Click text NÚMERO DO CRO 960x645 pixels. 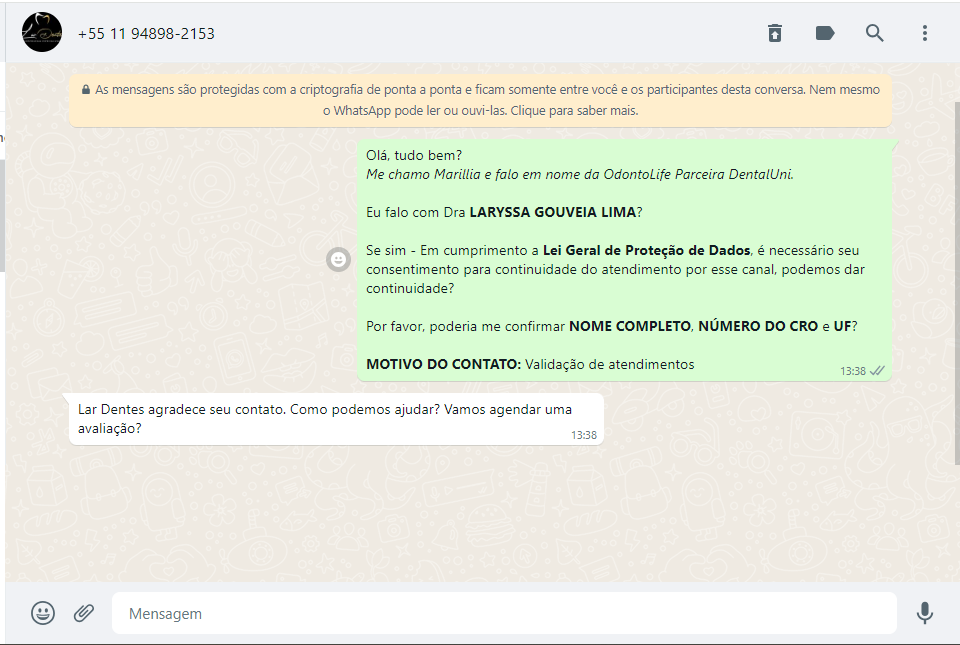[x=758, y=326]
